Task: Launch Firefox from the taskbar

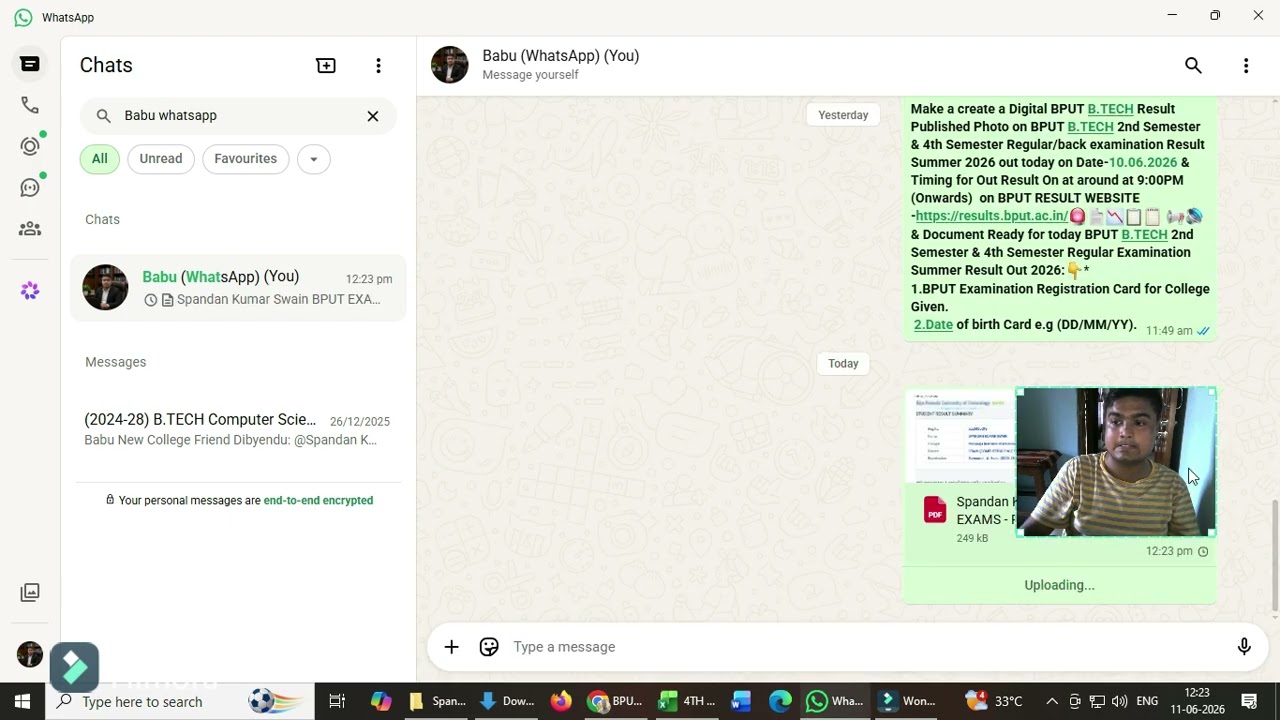Action: pyautogui.click(x=560, y=702)
